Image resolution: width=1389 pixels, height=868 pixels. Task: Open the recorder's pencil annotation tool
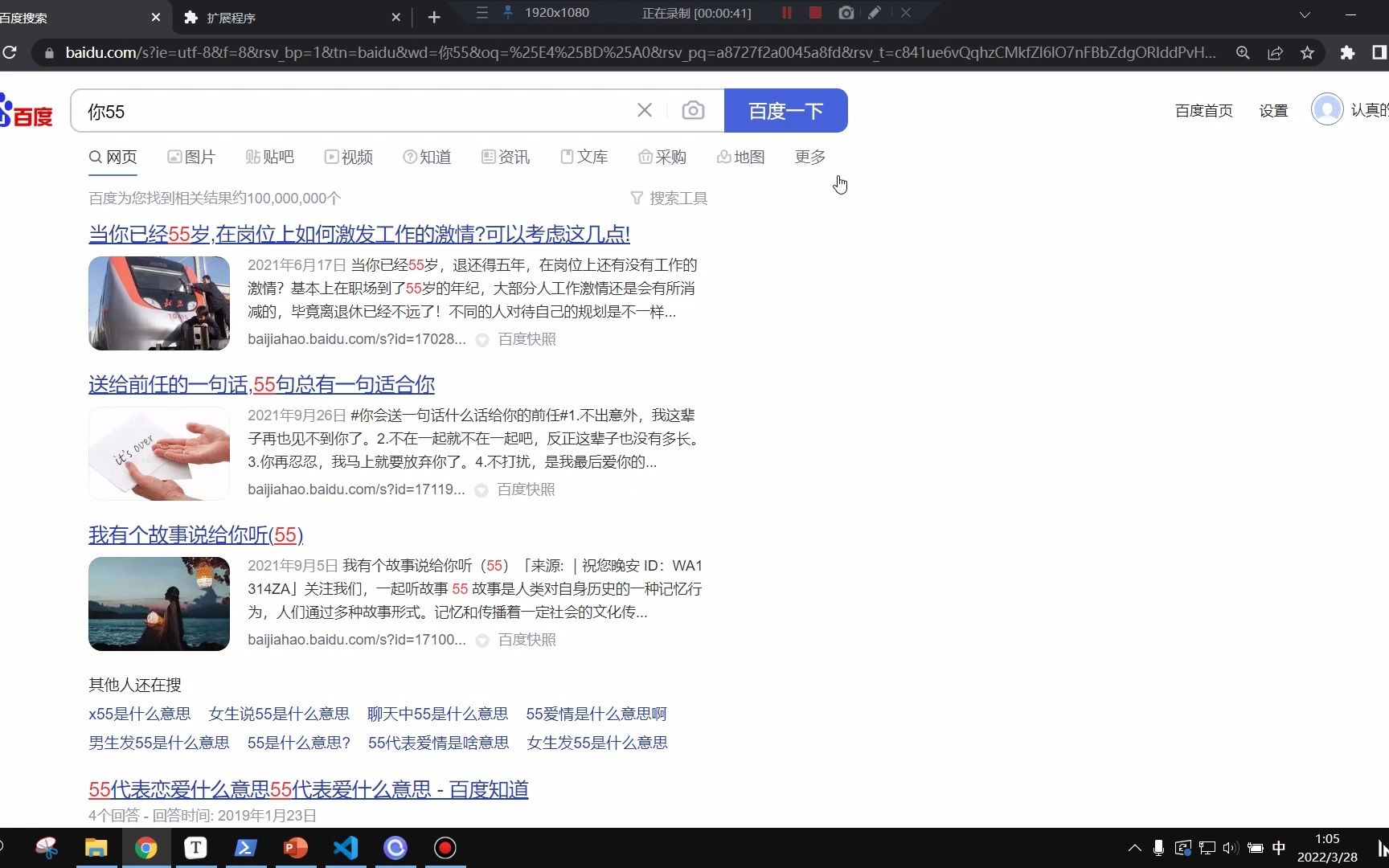[x=875, y=13]
